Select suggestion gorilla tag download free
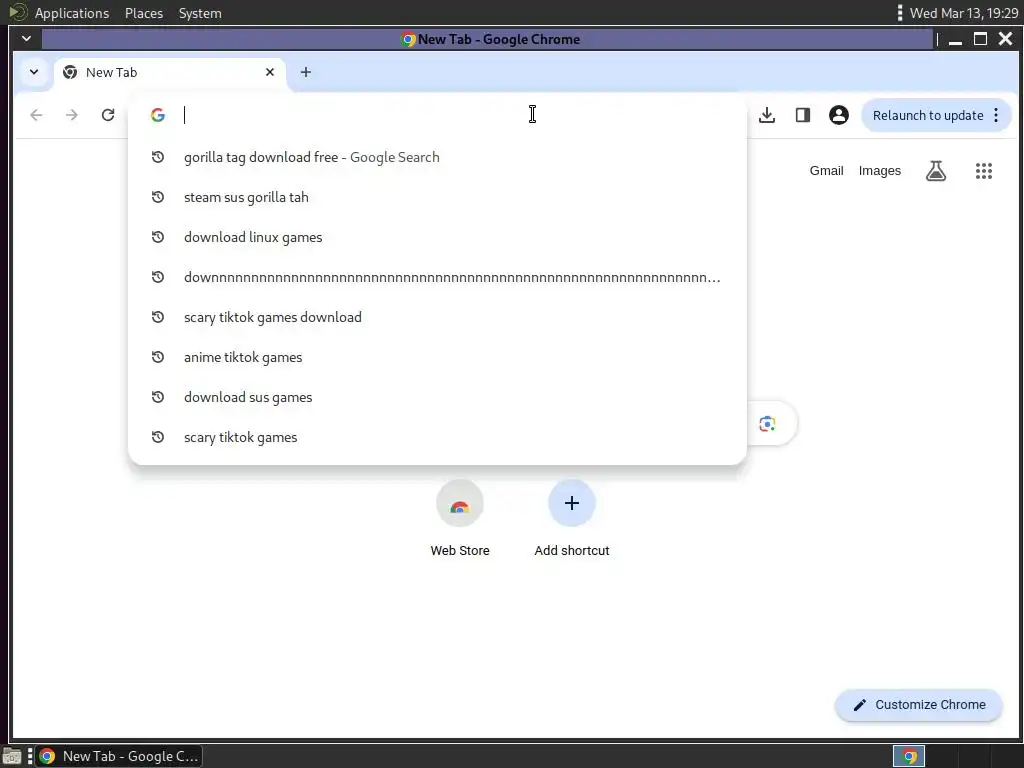1024x768 pixels. click(438, 157)
